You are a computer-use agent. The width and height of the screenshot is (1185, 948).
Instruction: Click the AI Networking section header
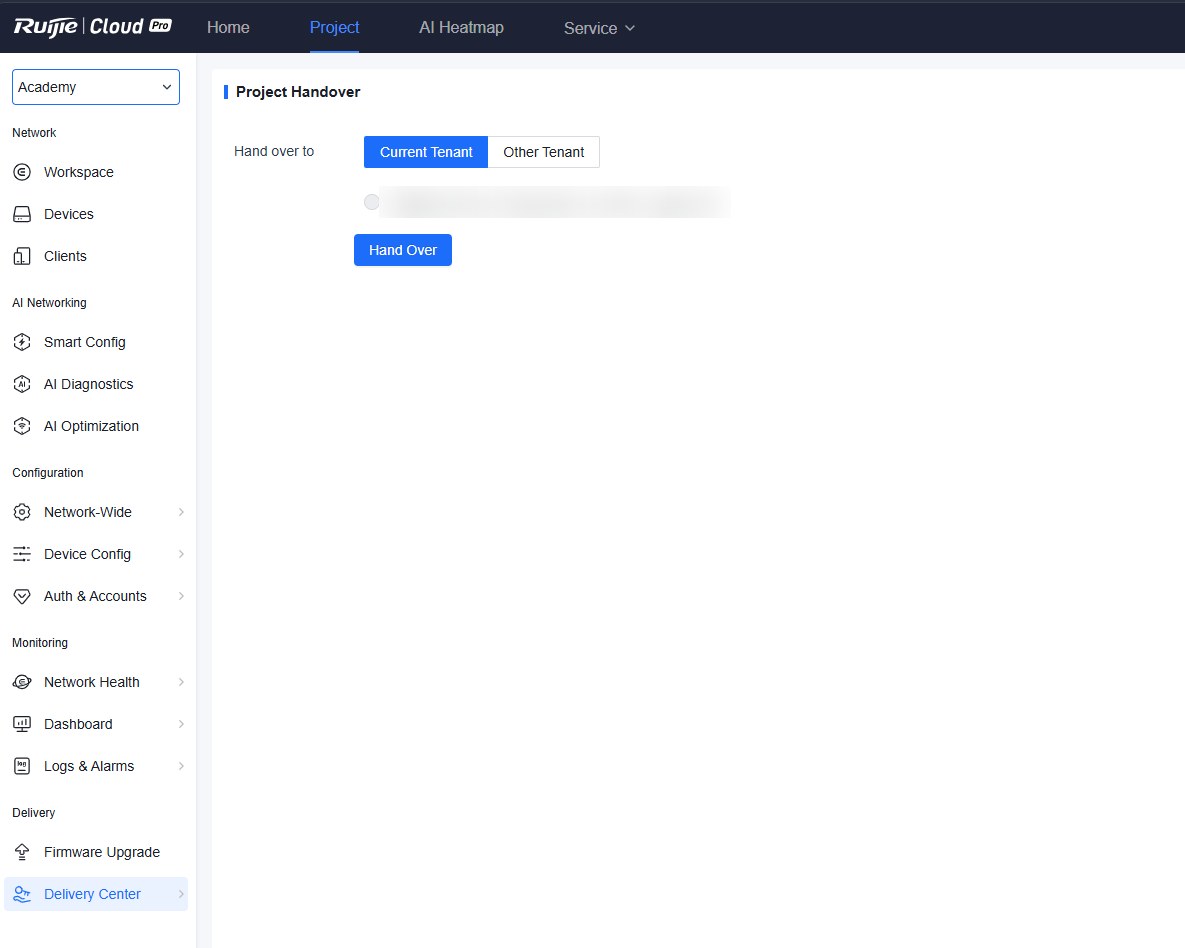pos(49,302)
